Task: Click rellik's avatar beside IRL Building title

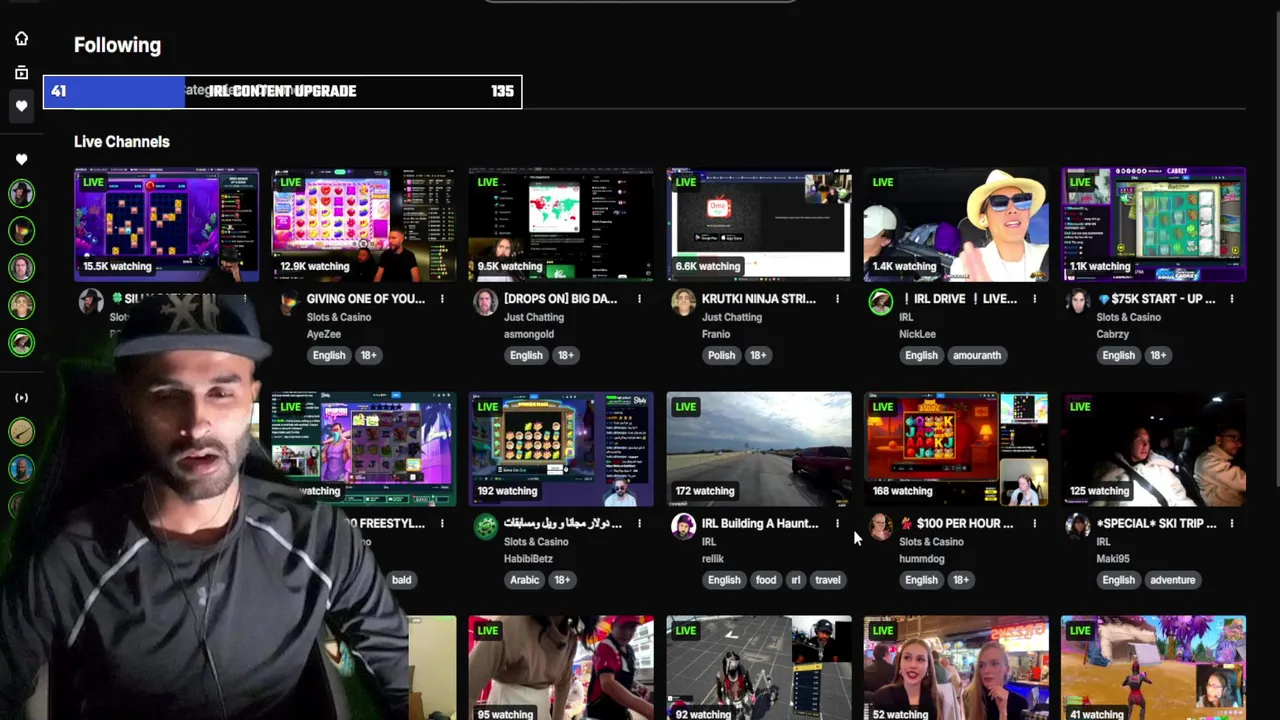Action: (683, 526)
